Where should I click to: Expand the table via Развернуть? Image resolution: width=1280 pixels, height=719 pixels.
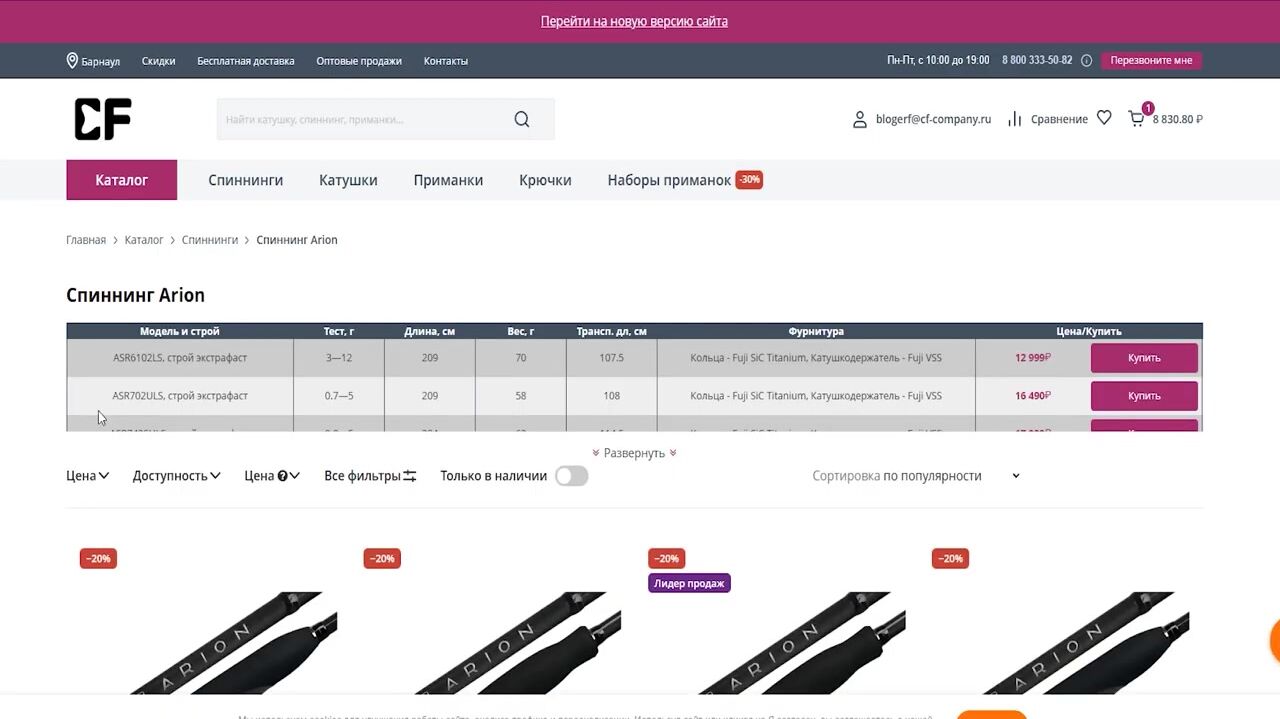coord(634,453)
